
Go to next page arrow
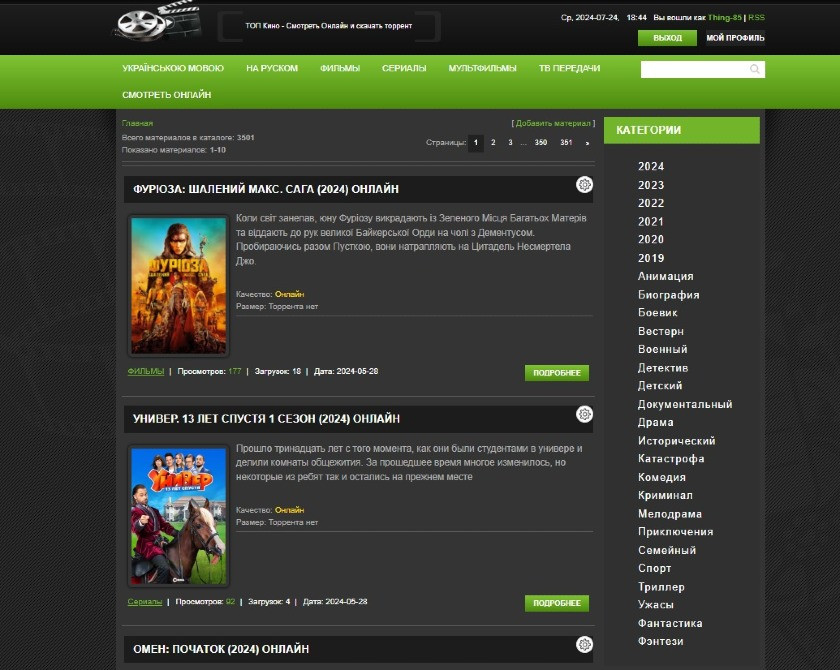click(587, 143)
